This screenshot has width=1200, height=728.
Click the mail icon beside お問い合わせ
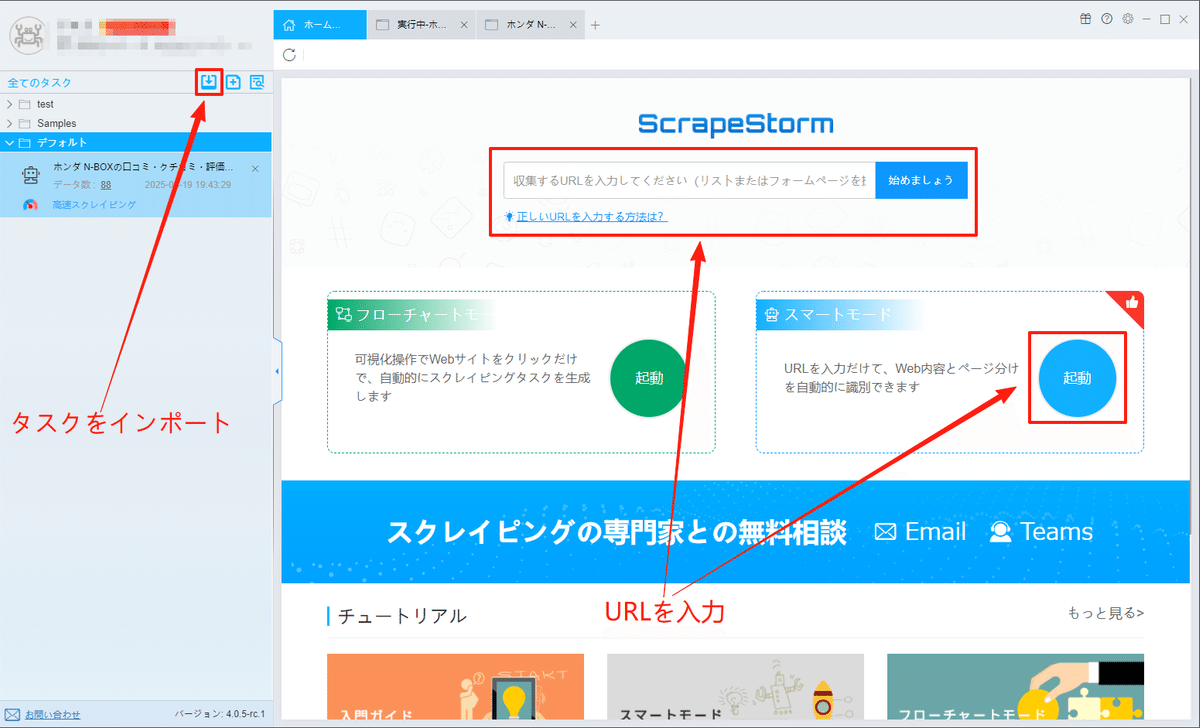point(13,714)
